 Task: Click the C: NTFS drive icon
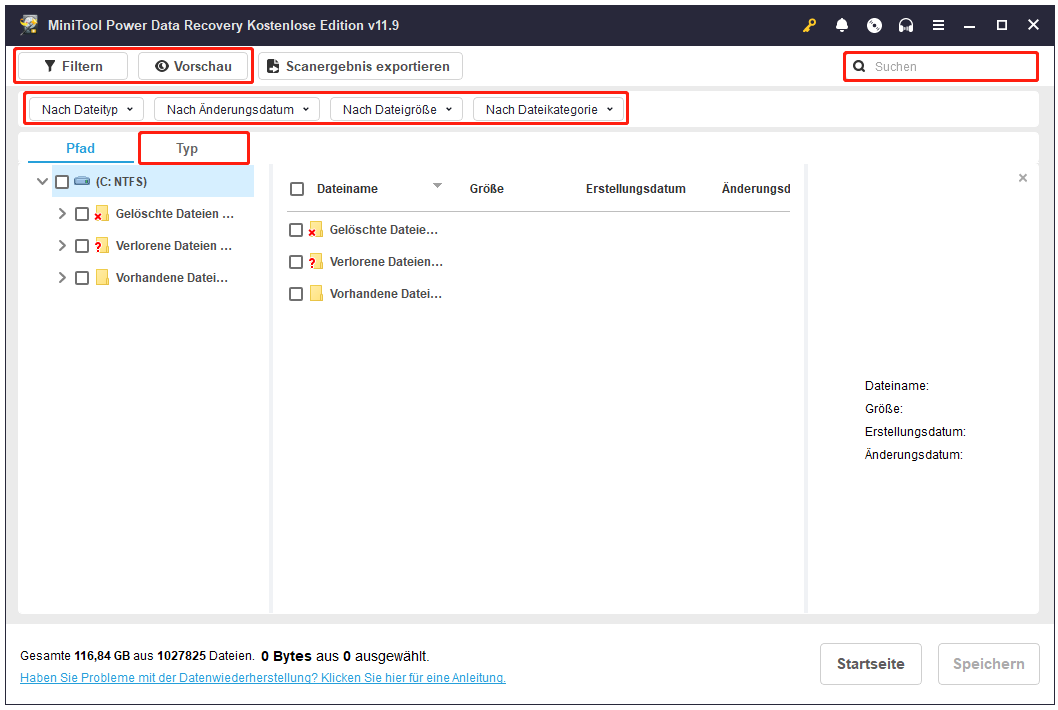click(x=82, y=181)
